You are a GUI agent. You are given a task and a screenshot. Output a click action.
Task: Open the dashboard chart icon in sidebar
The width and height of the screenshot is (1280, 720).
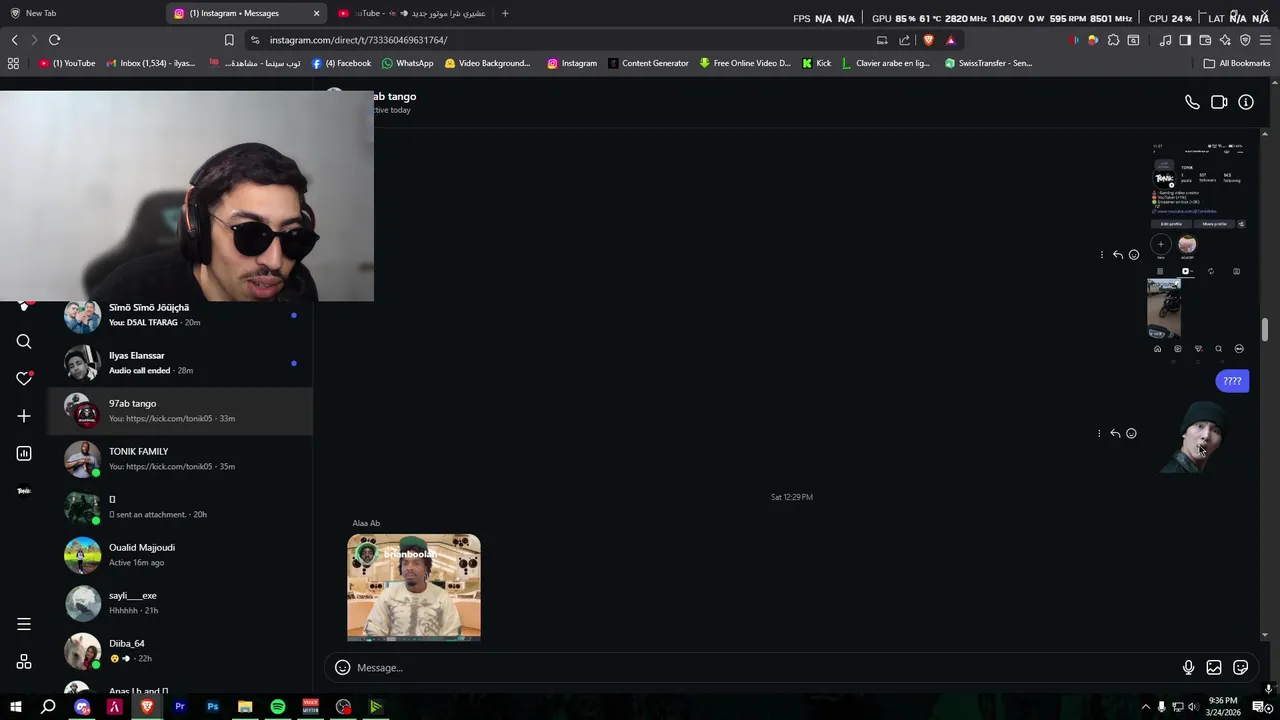tap(24, 453)
